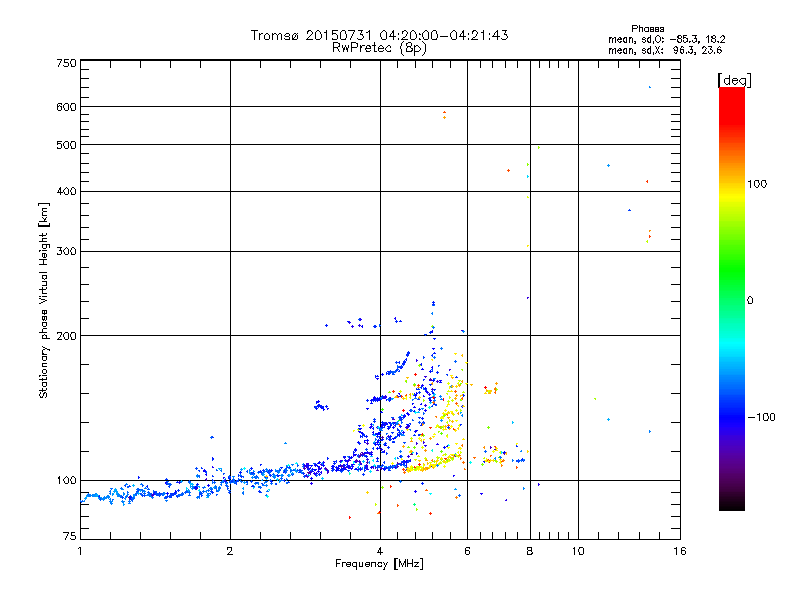Click the height axis tick "500"
Image resolution: width=800 pixels, height=600 pixels.
[66, 145]
